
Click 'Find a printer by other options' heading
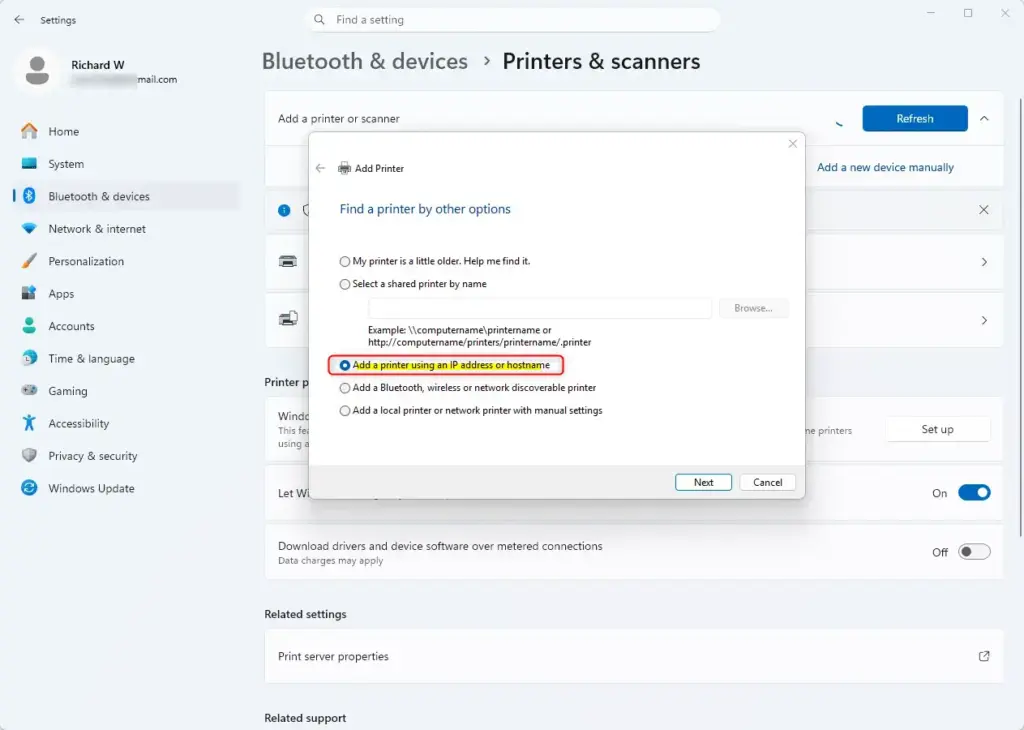coord(425,209)
